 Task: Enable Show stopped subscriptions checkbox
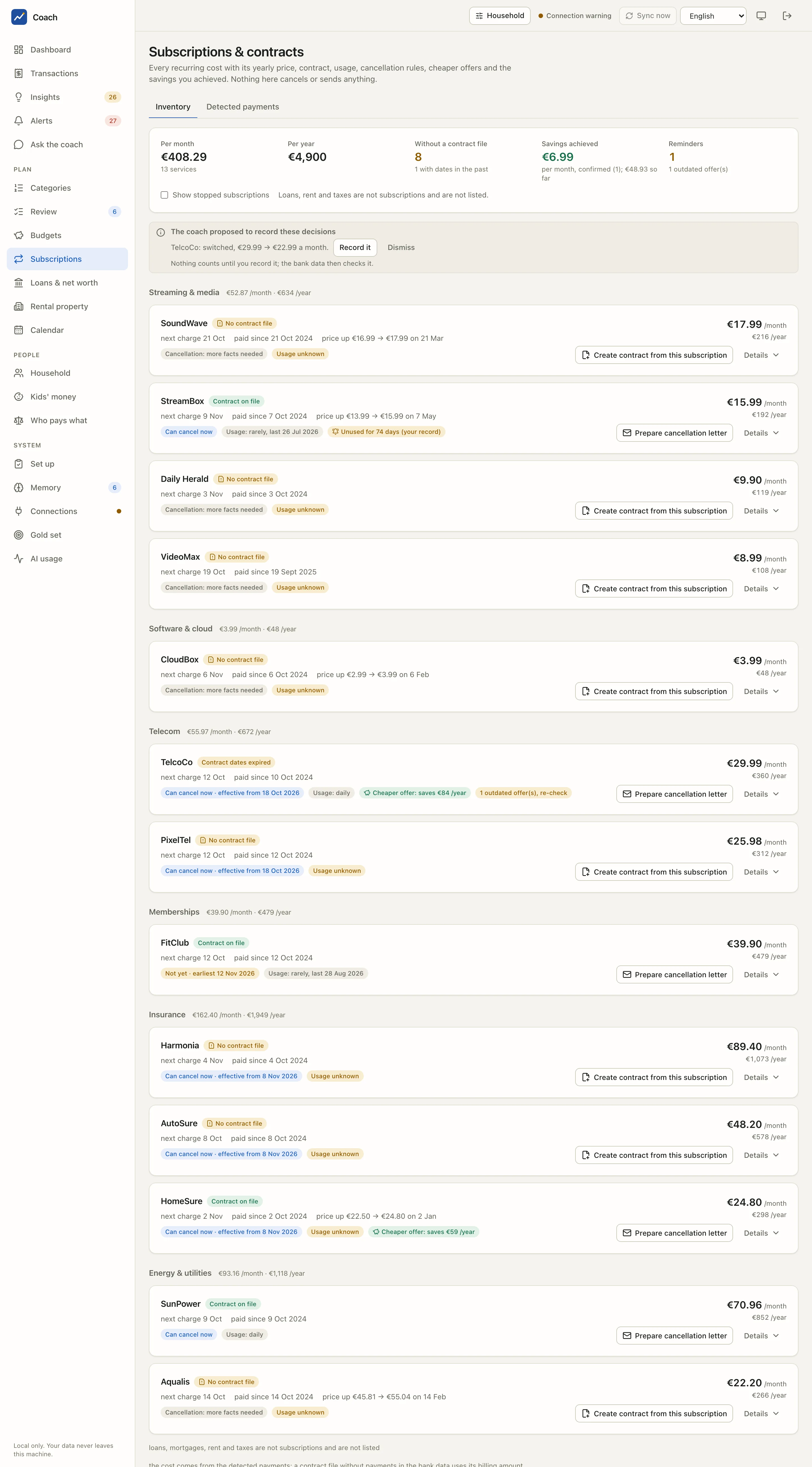click(x=164, y=195)
